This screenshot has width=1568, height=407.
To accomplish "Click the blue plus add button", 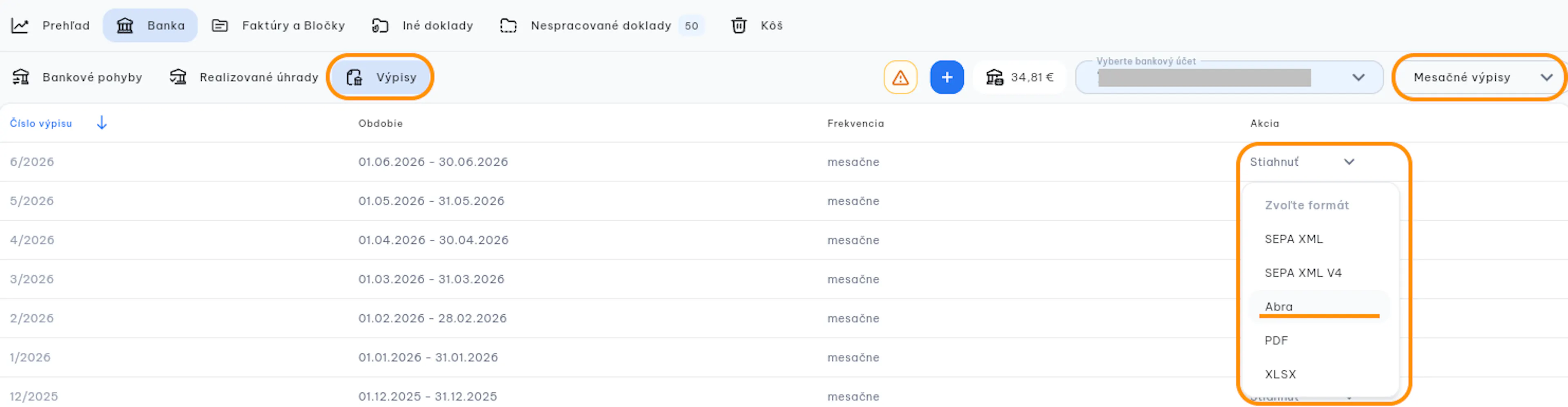I will [947, 77].
